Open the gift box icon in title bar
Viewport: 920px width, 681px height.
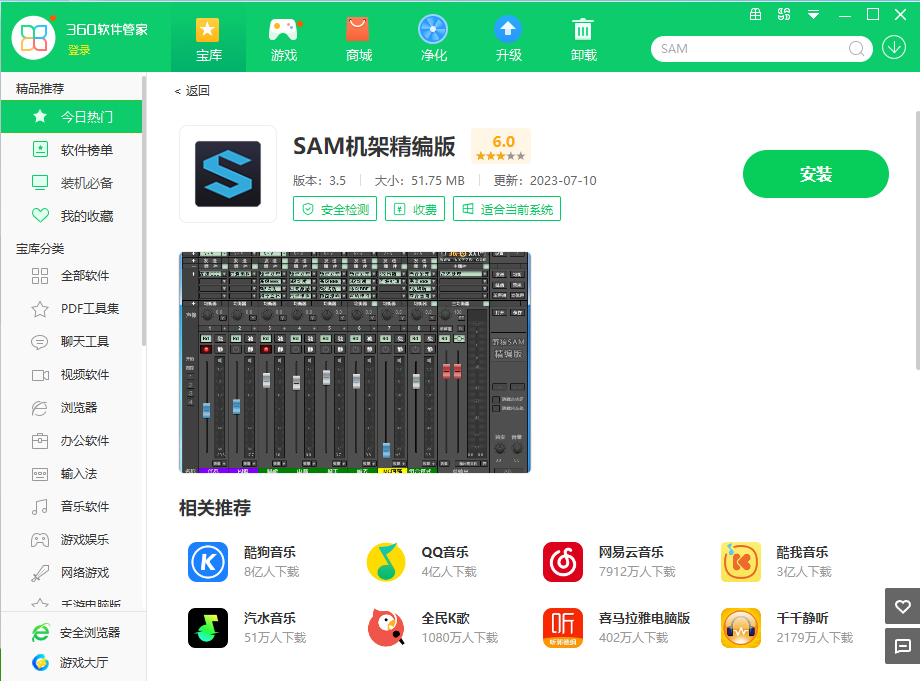pos(755,14)
